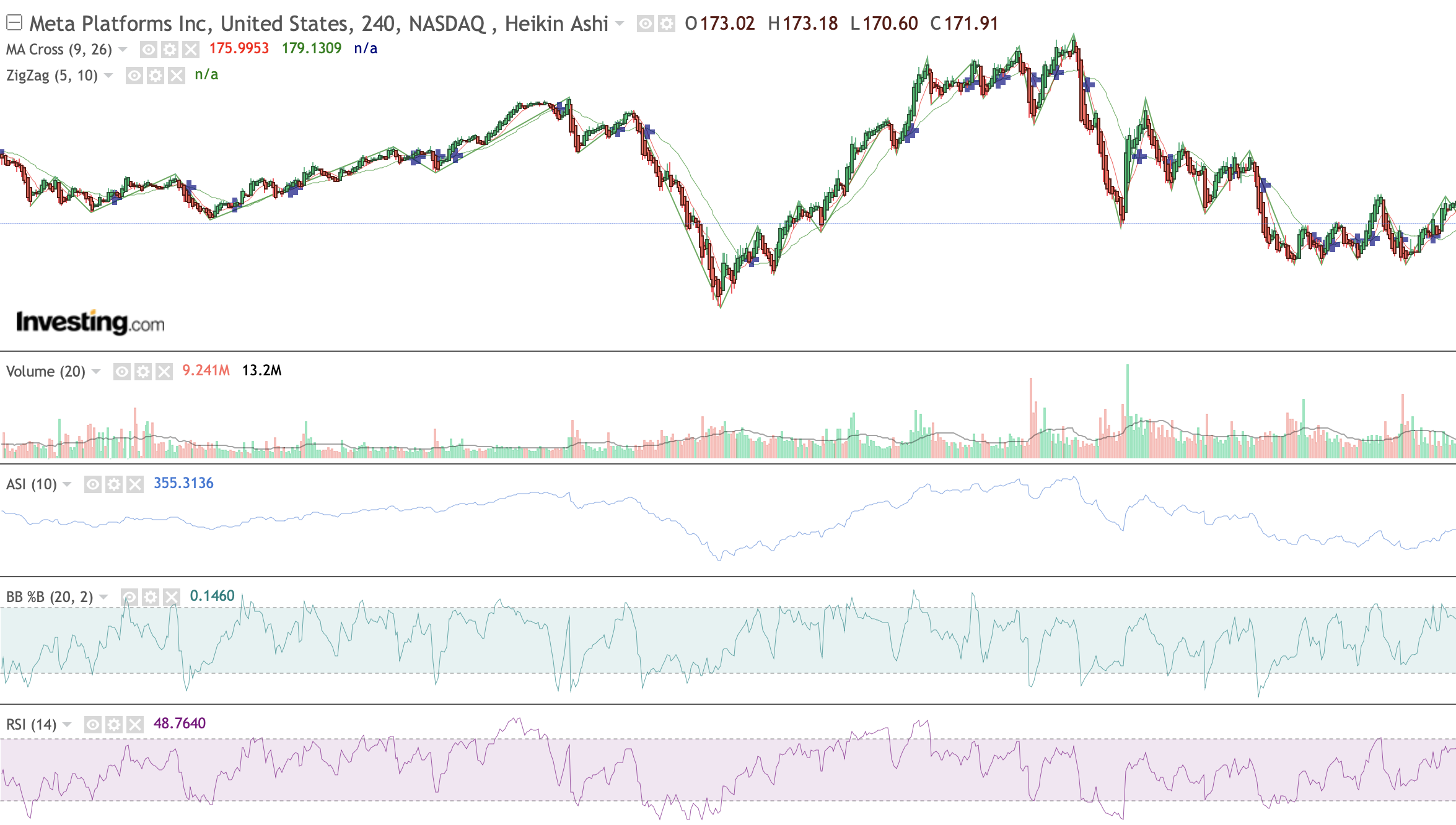This screenshot has width=1456, height=825.
Task: Open settings for the Meta Platforms main series
Action: coord(667,24)
